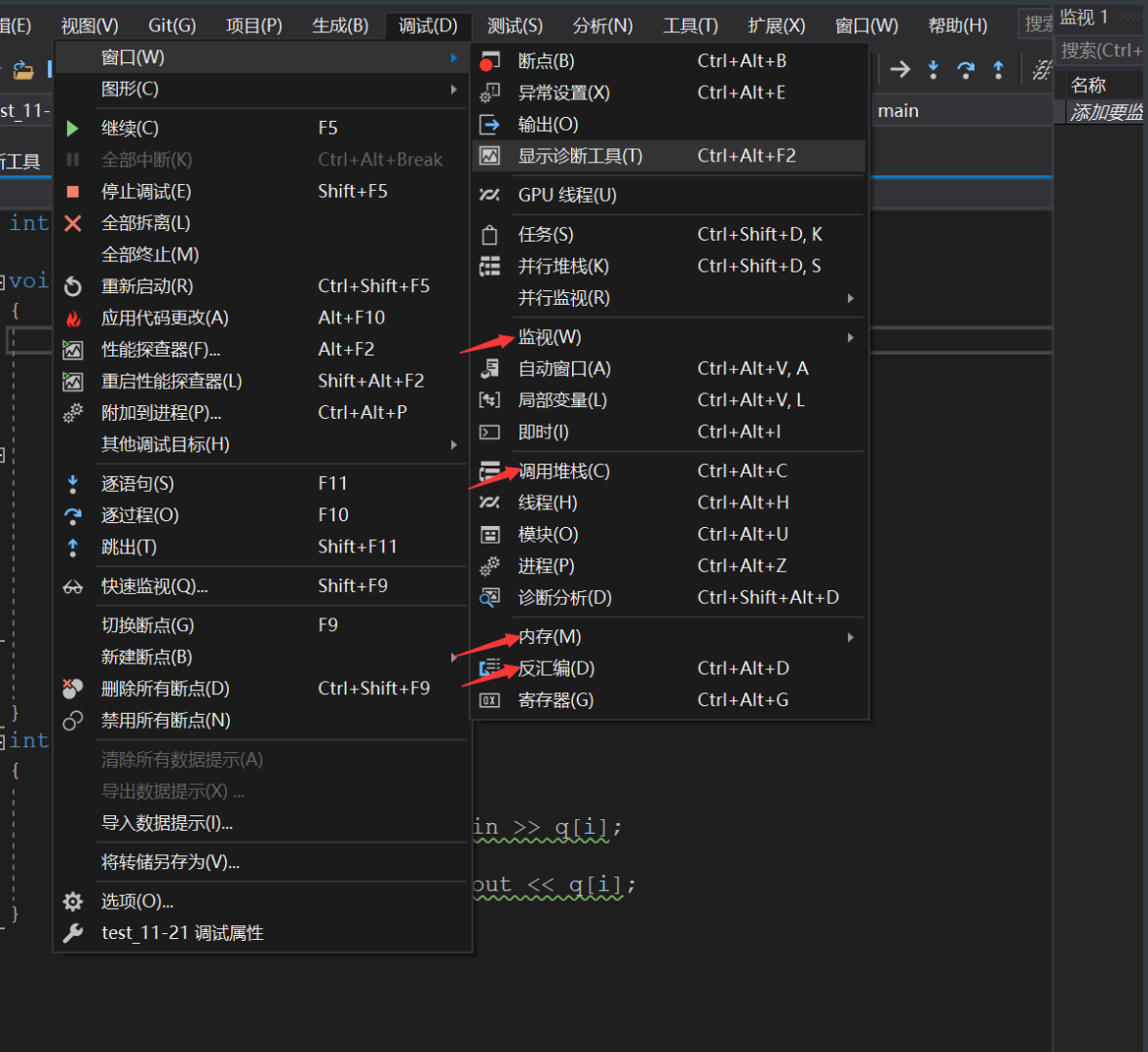Switch to the Watch 1 (监视 1) tab

point(1085,17)
